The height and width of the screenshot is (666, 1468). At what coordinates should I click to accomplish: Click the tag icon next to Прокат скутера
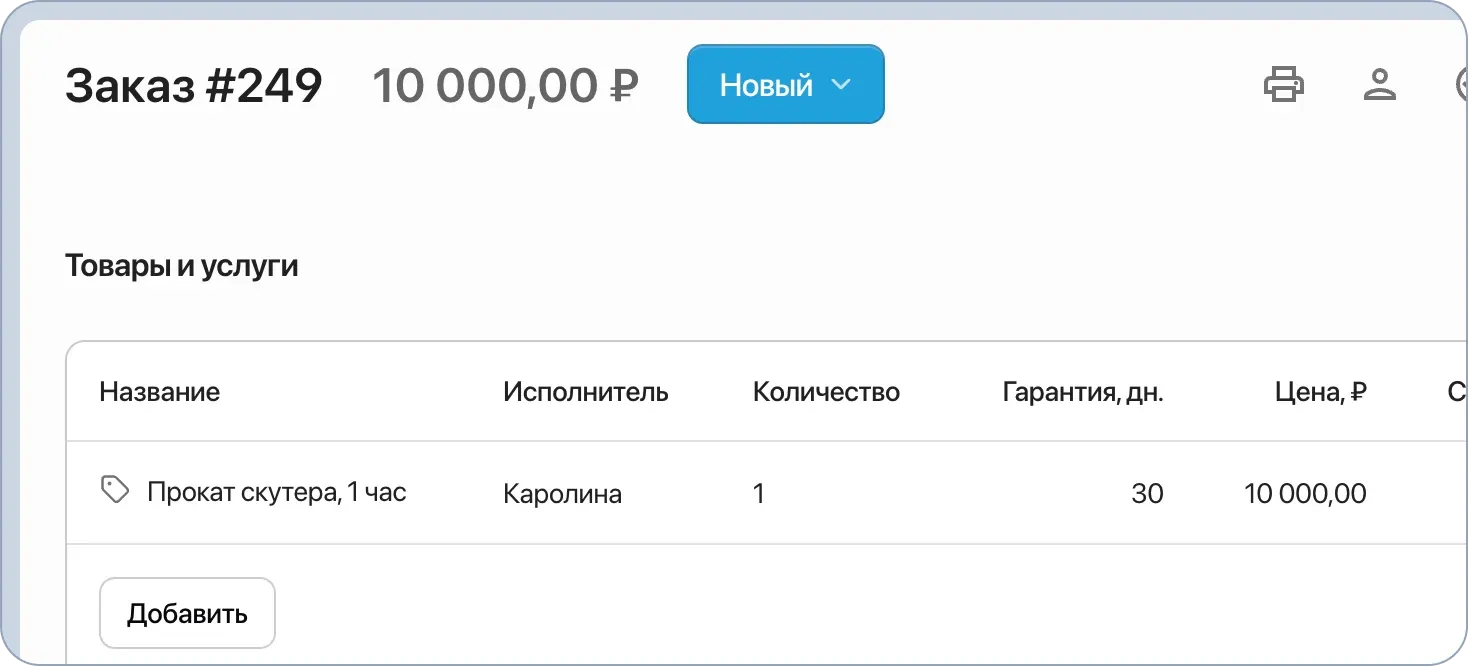(115, 489)
